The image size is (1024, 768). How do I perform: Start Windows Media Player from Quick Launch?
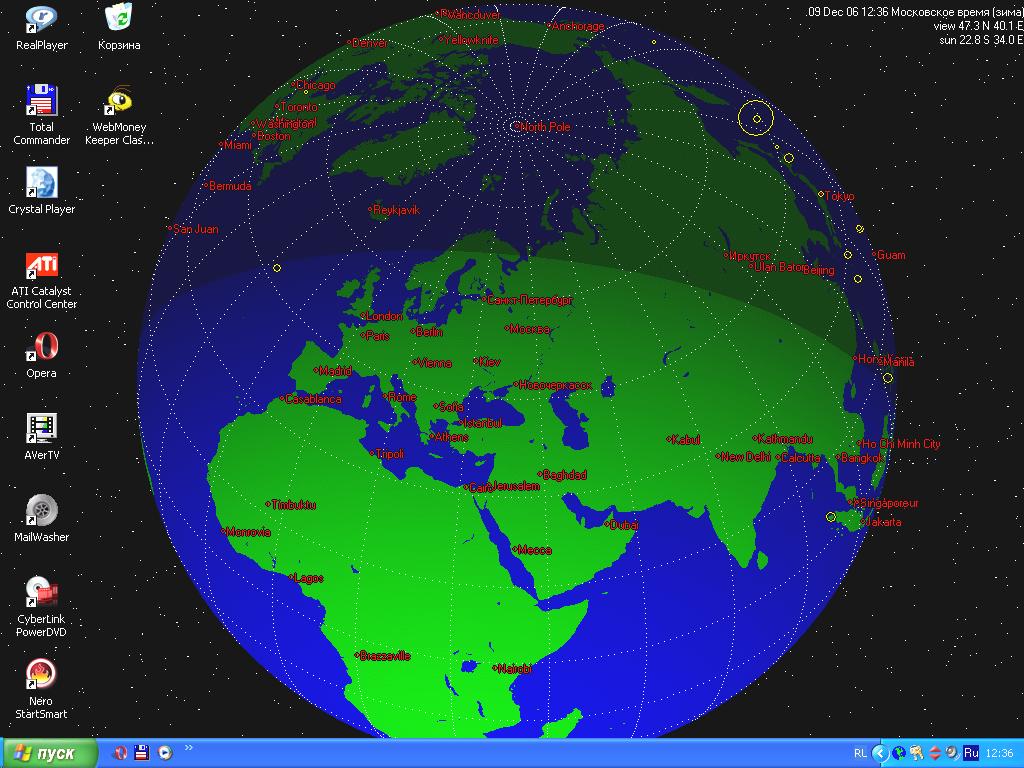click(x=165, y=753)
